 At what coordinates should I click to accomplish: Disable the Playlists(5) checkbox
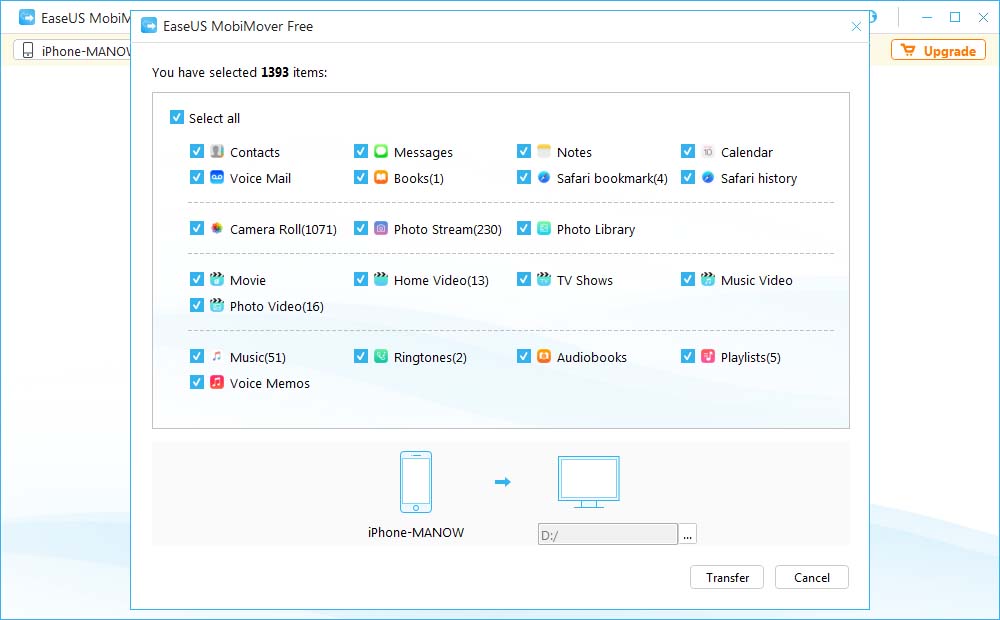(688, 356)
